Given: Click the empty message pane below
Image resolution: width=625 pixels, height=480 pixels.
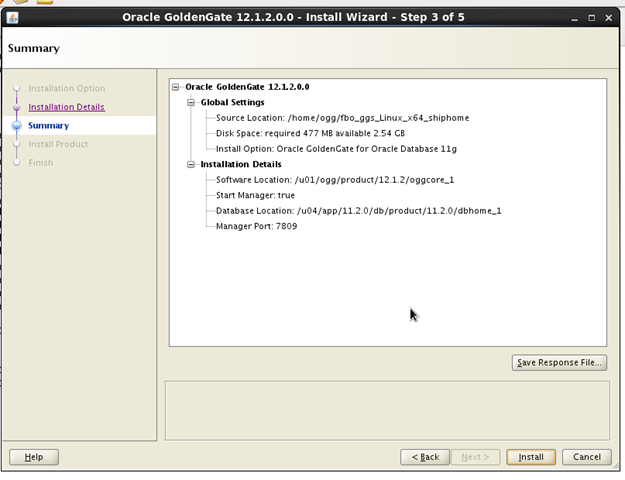Looking at the screenshot, I should click(387, 411).
